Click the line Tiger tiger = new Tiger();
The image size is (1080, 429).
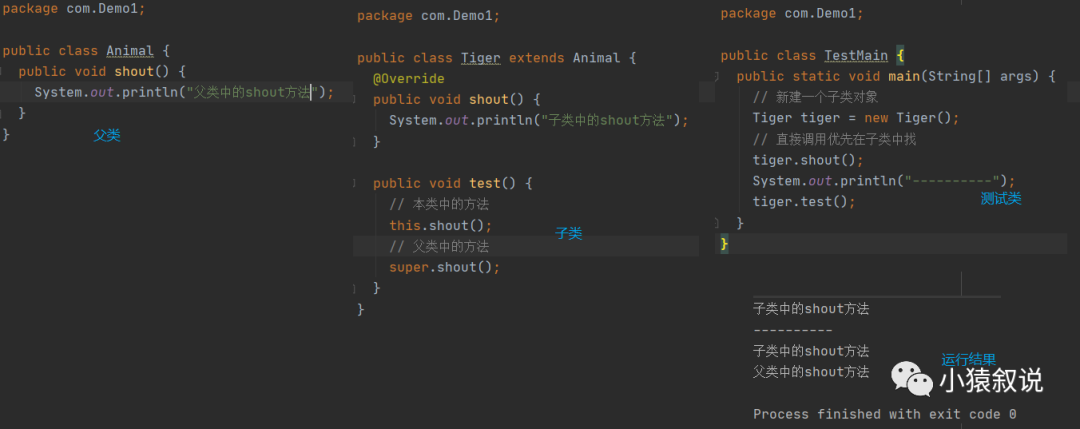[856, 118]
